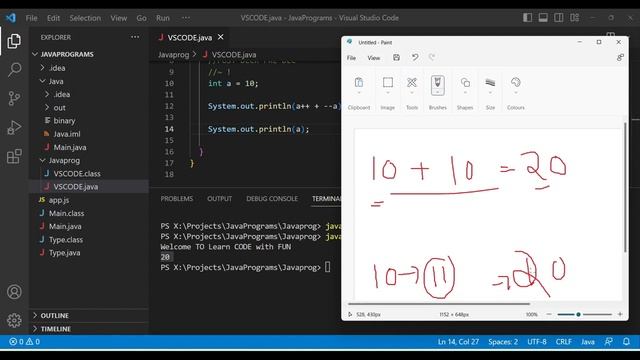Open the Paint Tools group
This screenshot has width=640, height=360.
412,82
